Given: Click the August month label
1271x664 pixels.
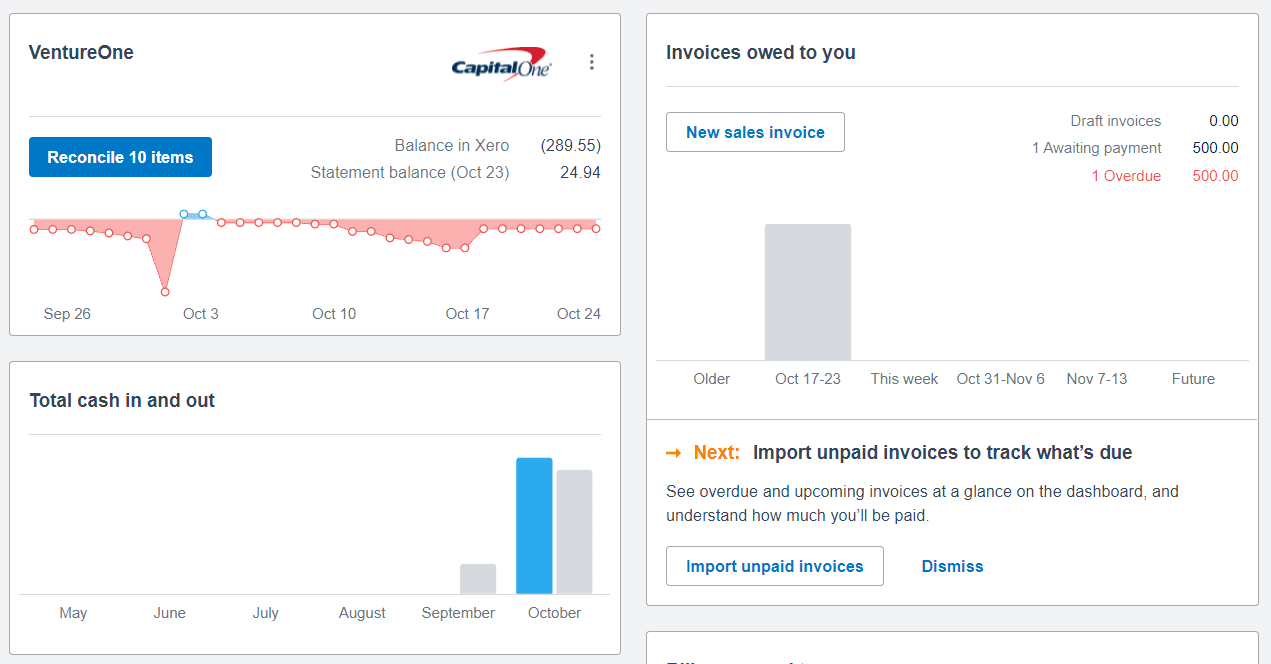Looking at the screenshot, I should 362,613.
